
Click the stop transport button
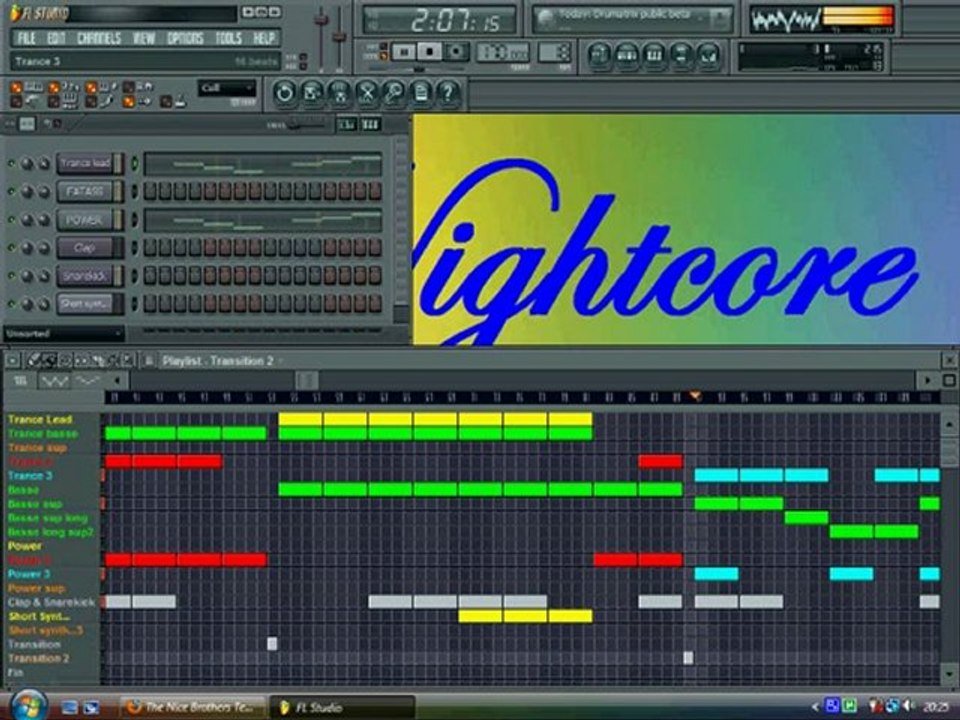coord(429,53)
